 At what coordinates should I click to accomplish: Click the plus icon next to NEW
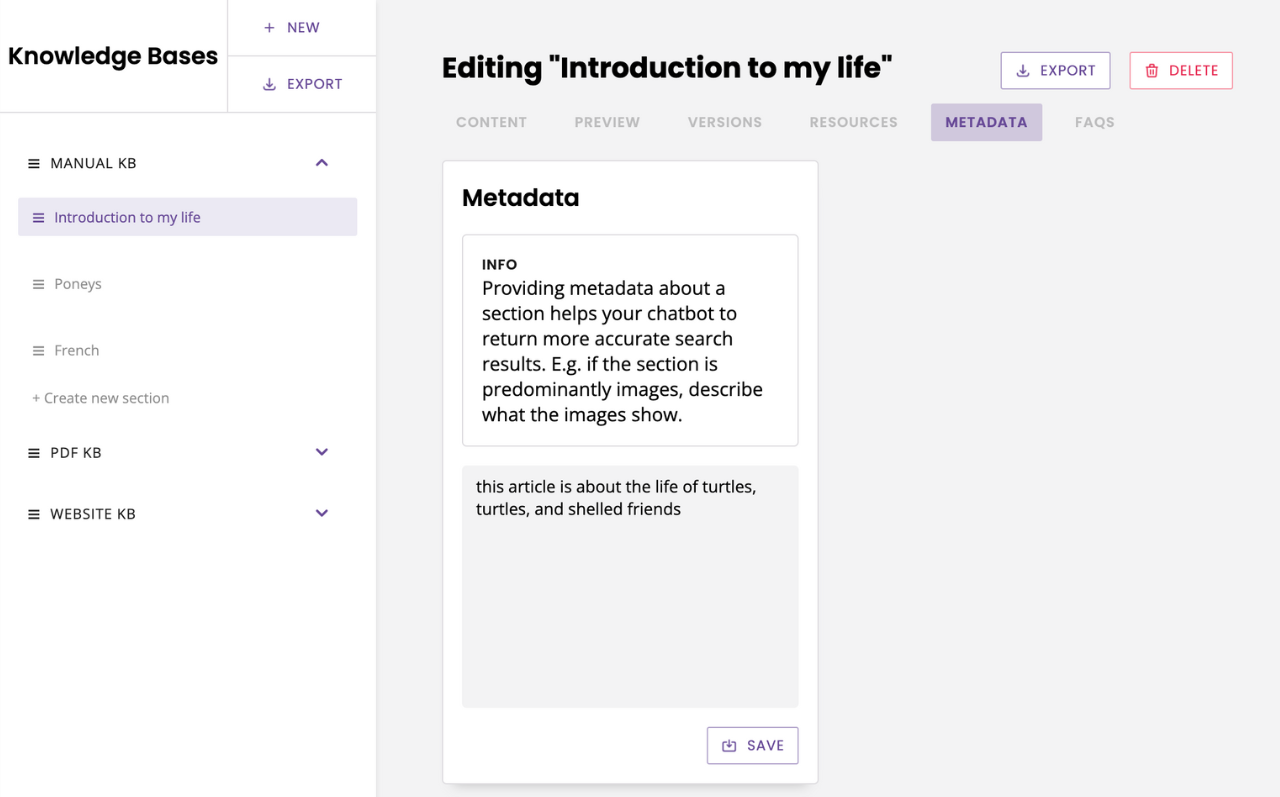(x=268, y=27)
